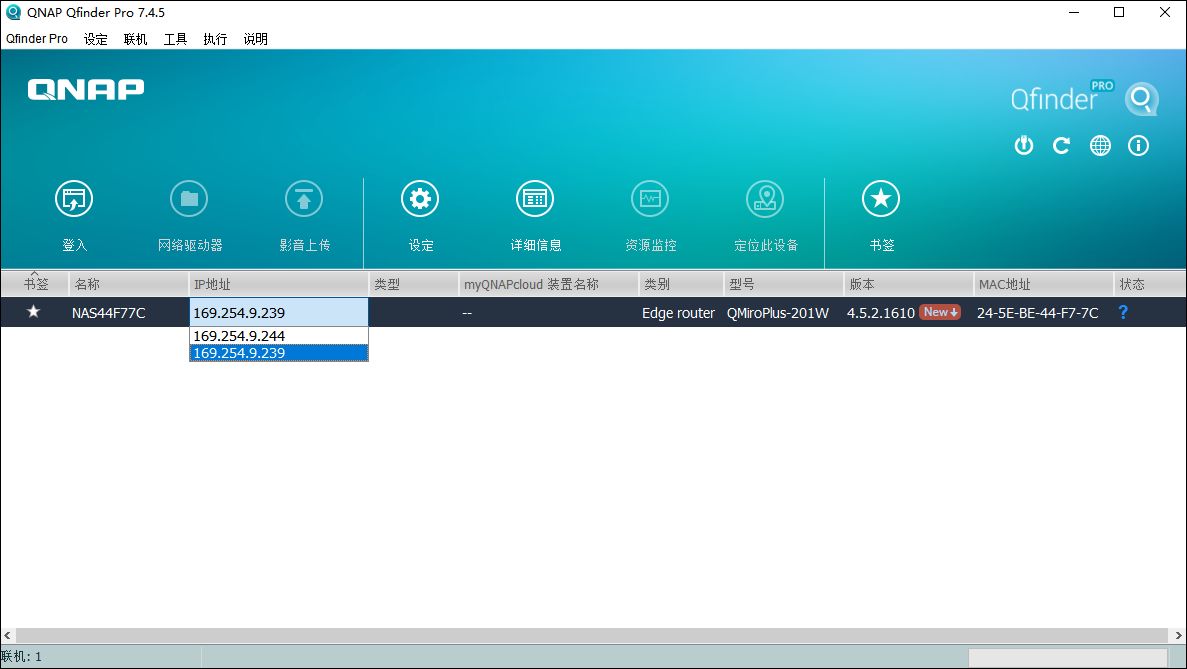
Task: Open the 工具 menu
Action: [176, 39]
